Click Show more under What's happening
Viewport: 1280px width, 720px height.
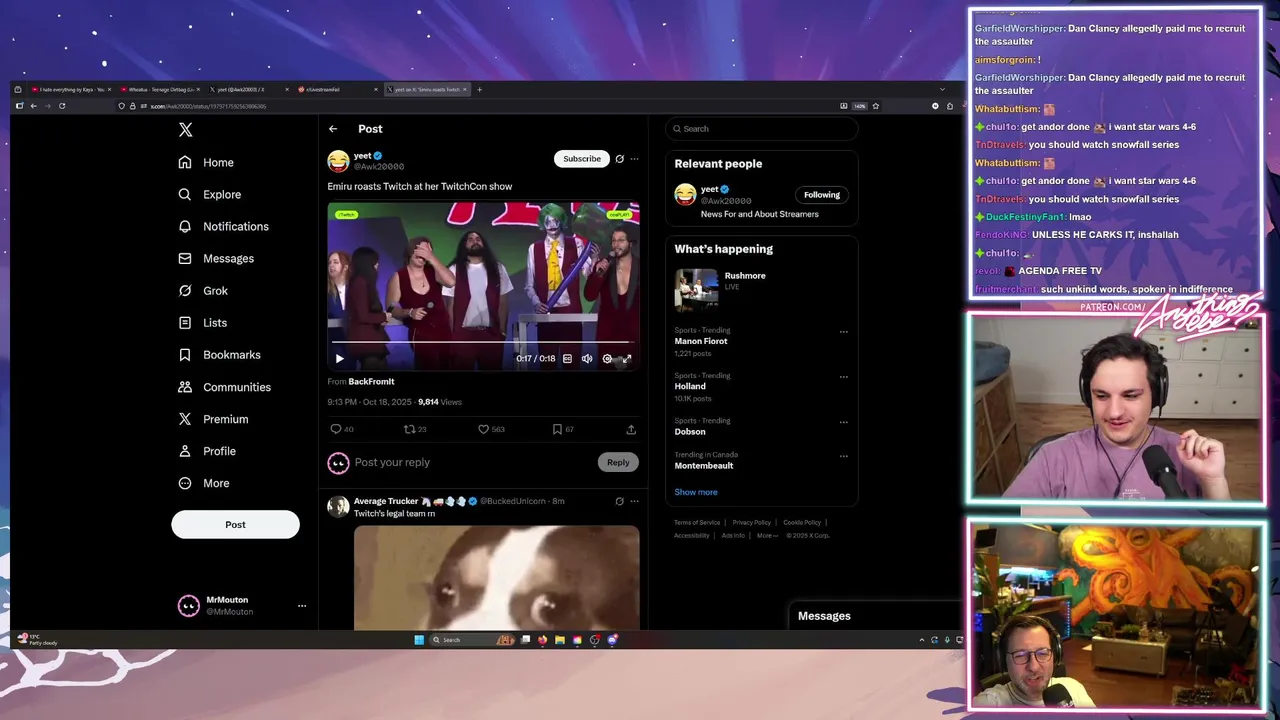(695, 492)
